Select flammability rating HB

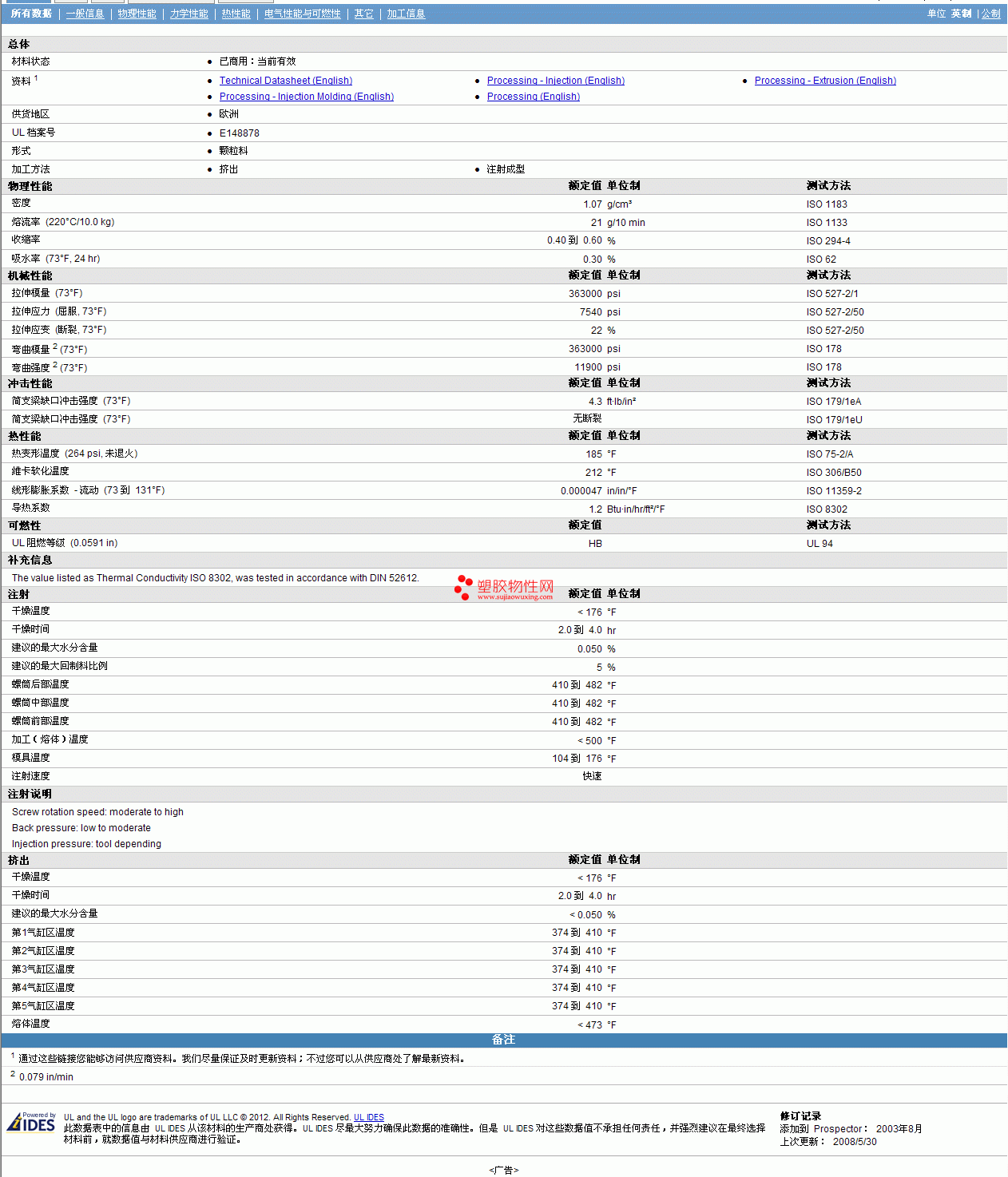595,544
